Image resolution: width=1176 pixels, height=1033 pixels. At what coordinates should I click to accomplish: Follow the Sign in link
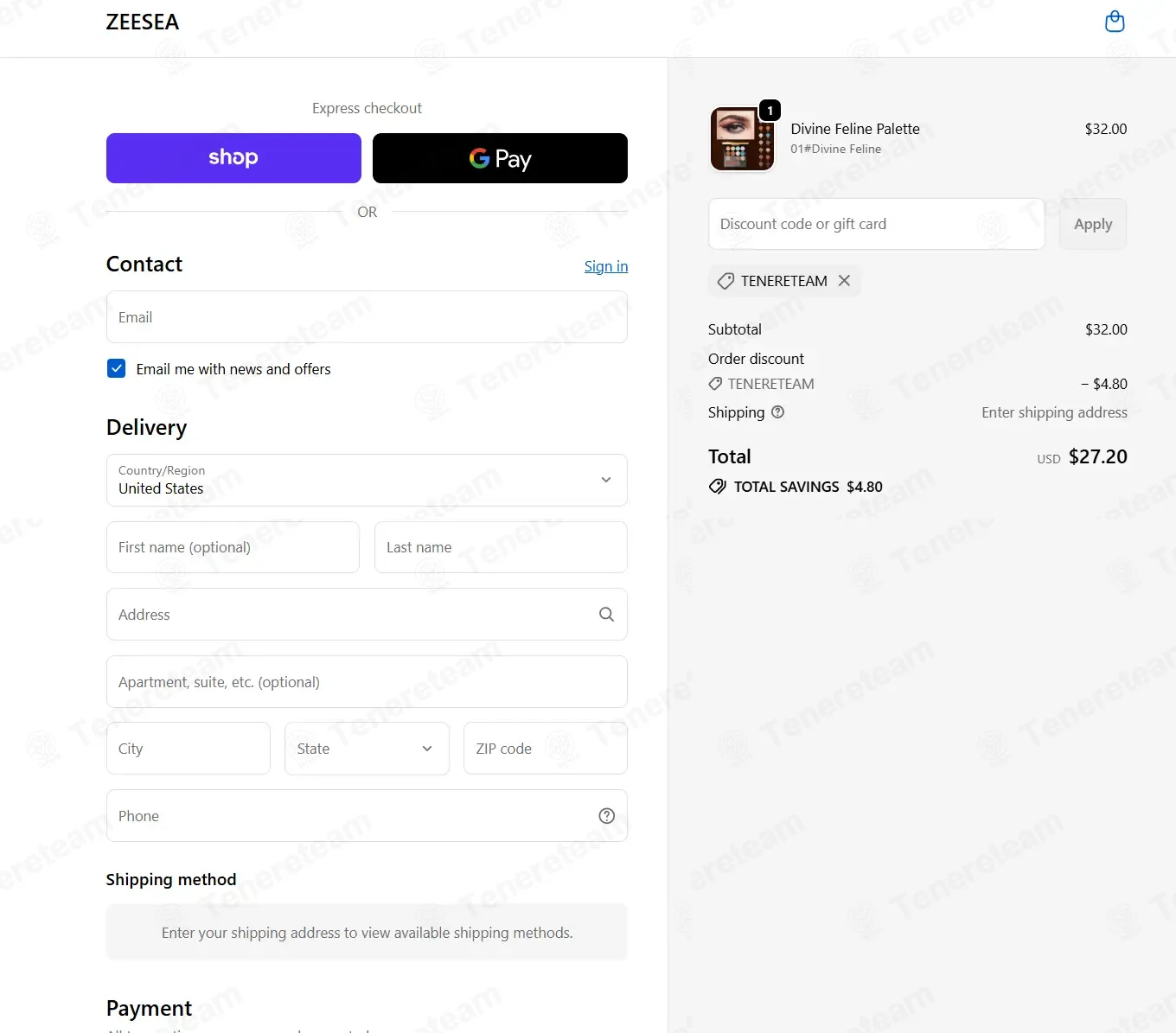pyautogui.click(x=606, y=266)
